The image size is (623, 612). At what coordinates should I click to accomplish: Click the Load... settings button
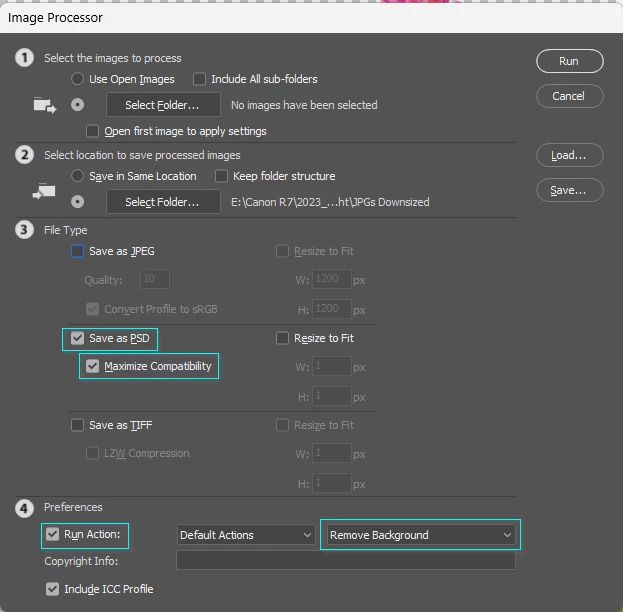pyautogui.click(x=569, y=155)
